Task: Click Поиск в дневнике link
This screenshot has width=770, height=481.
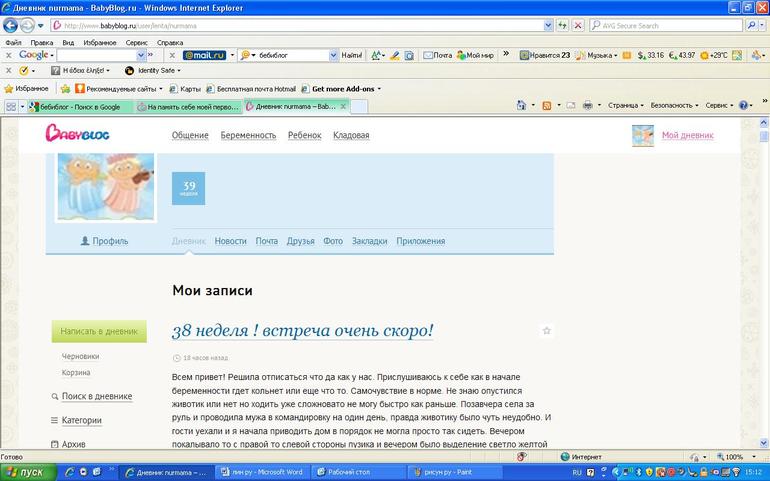Action: pos(97,396)
